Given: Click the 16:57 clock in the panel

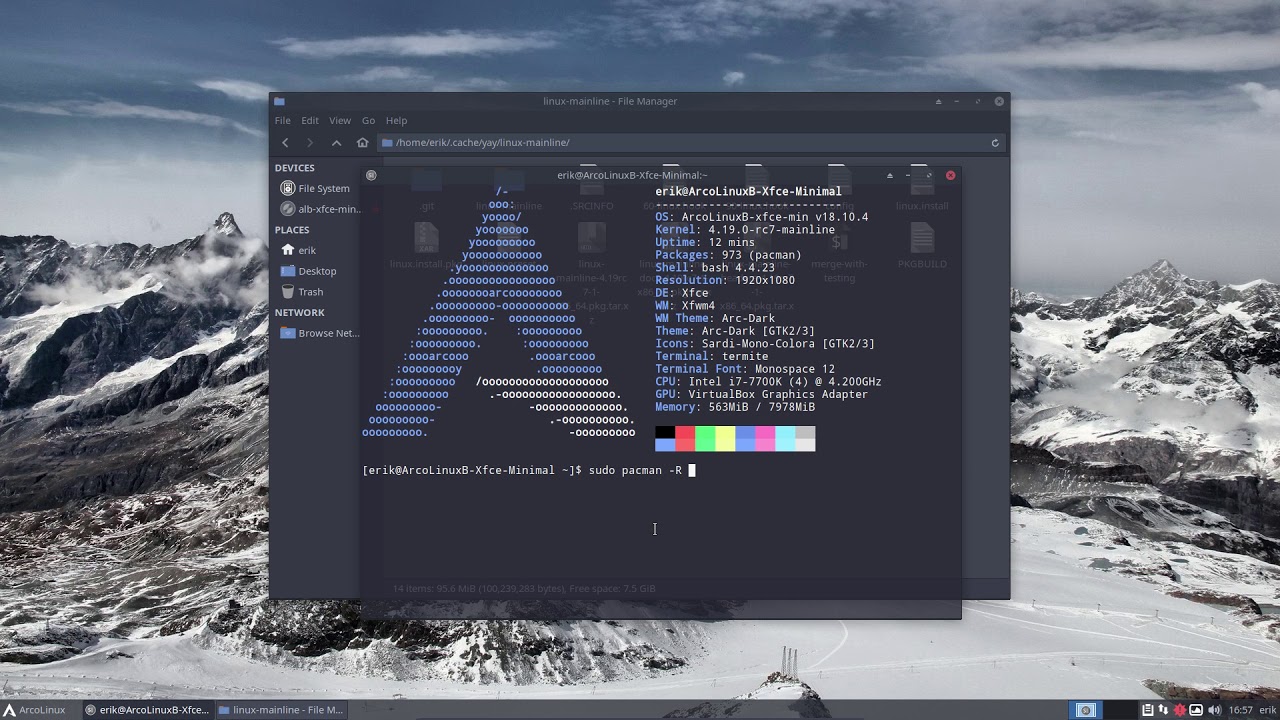Looking at the screenshot, I should 1241,710.
